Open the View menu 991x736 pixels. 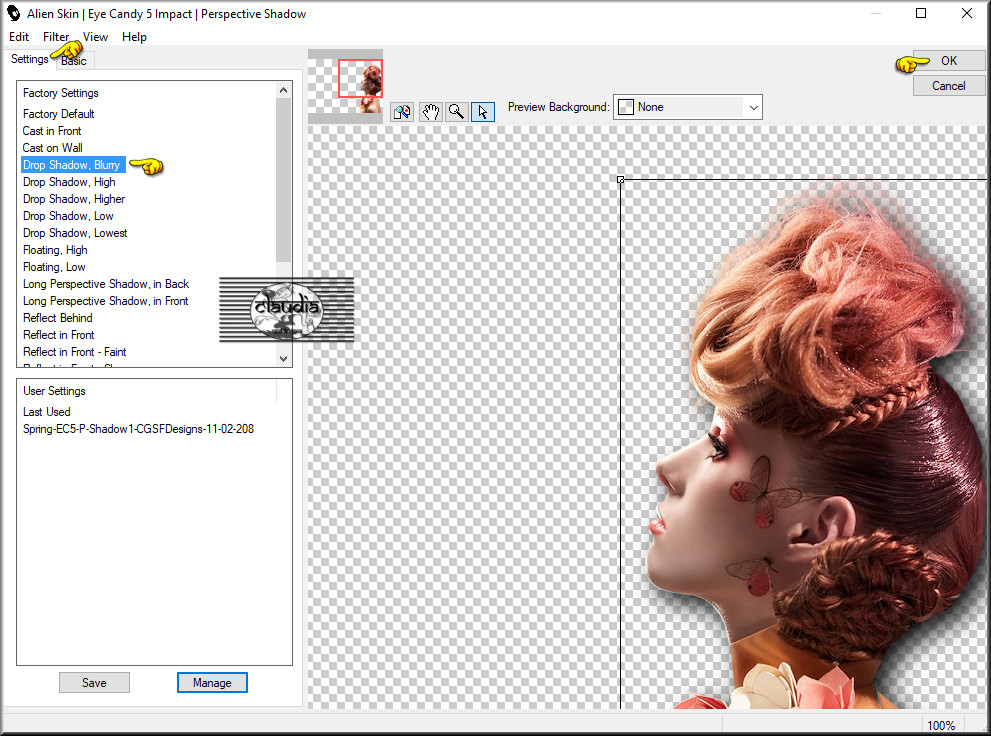click(95, 37)
